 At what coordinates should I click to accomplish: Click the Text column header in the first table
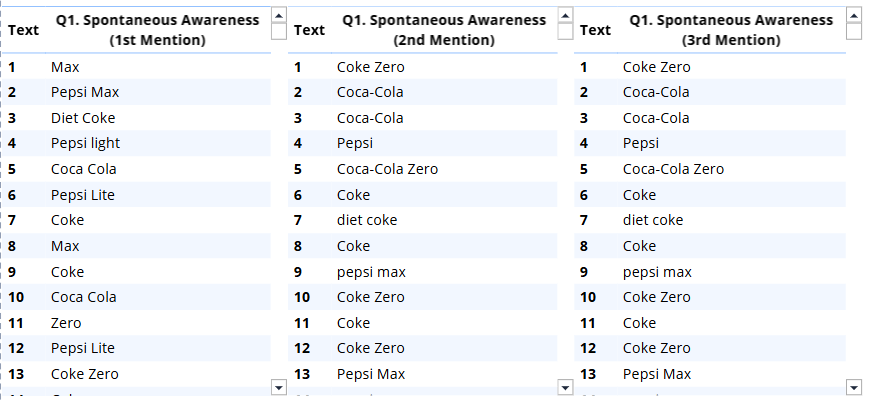[x=23, y=30]
